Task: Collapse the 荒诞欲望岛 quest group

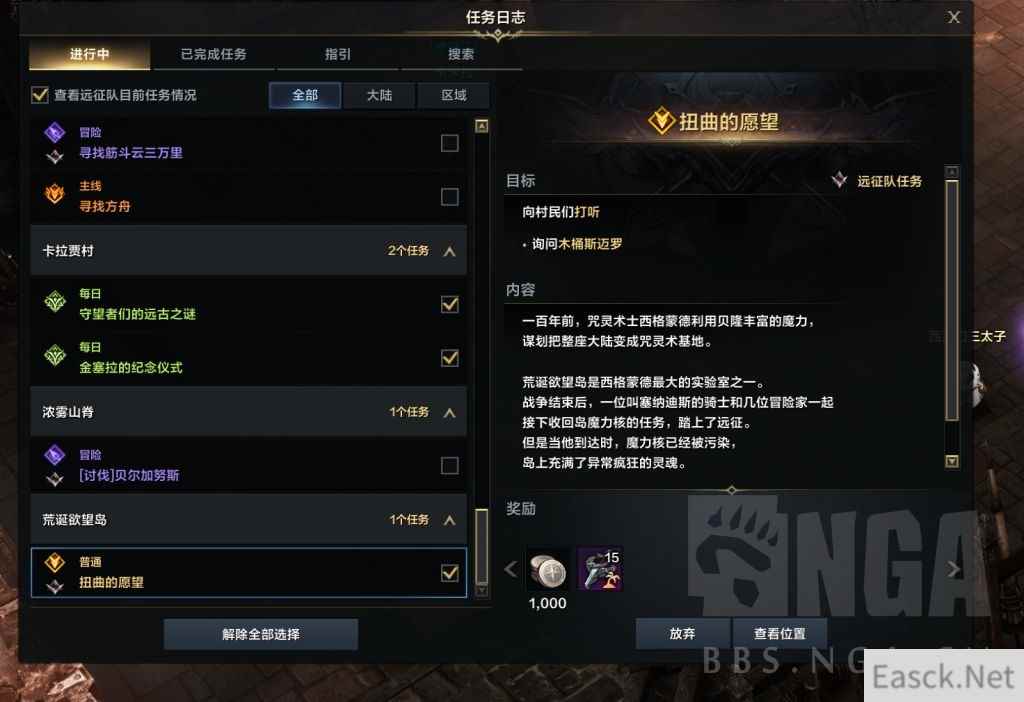Action: click(x=449, y=520)
